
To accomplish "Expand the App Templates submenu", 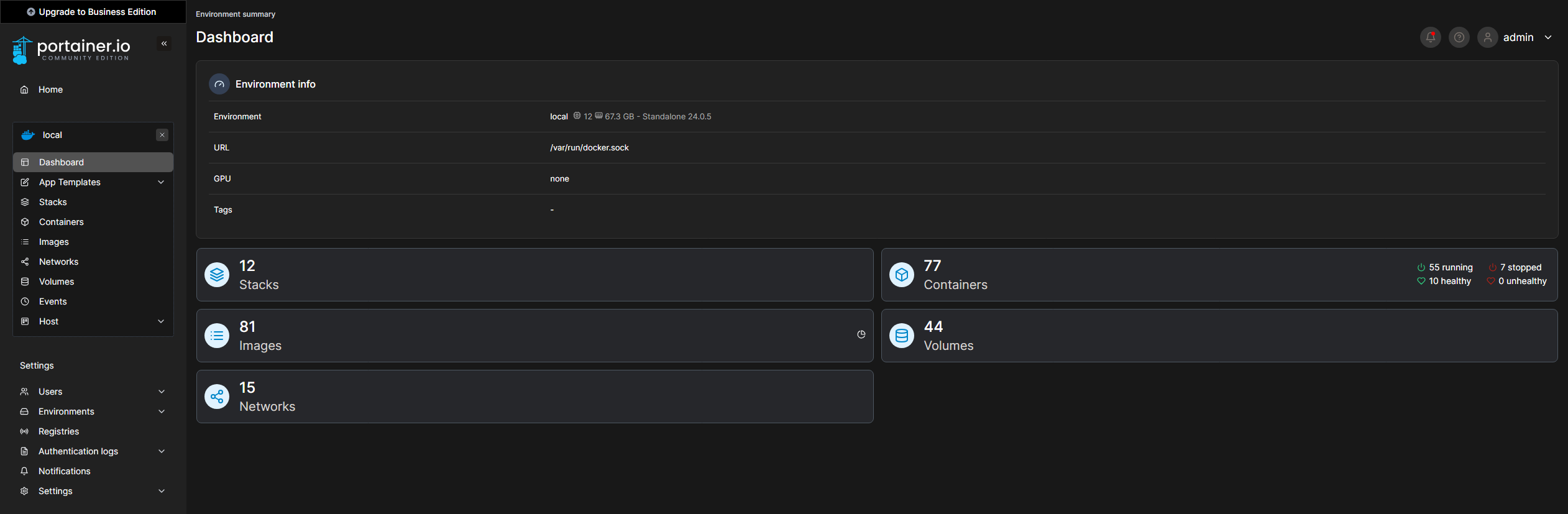I will 161,182.
